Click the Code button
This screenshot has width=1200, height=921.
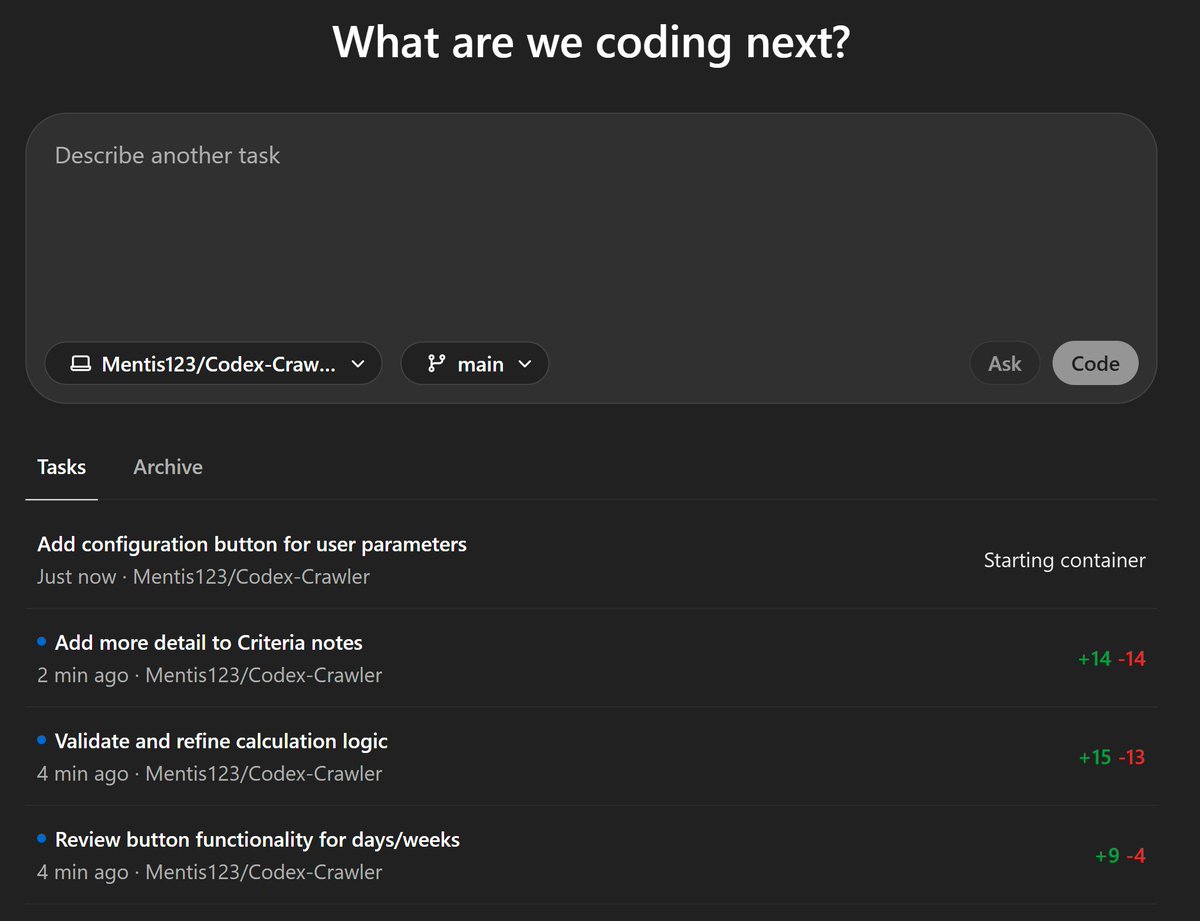coord(1095,364)
